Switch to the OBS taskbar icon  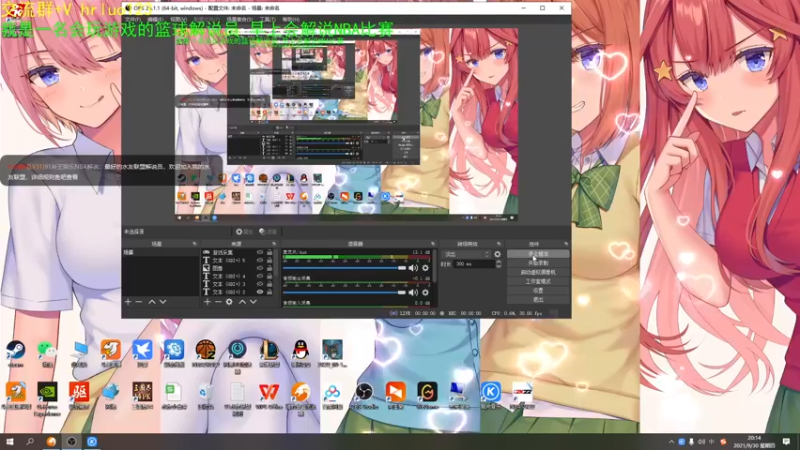click(x=71, y=441)
